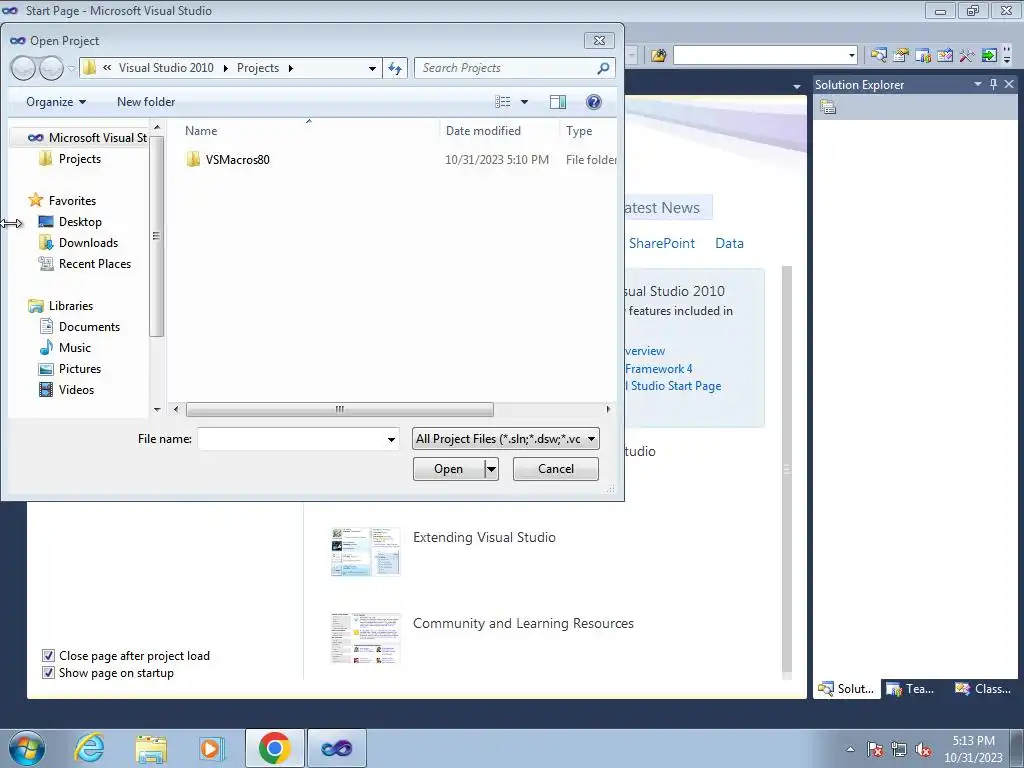Screen dimensions: 1024x768
Task: Switch to the Team Explorer bottom tab
Action: click(911, 688)
